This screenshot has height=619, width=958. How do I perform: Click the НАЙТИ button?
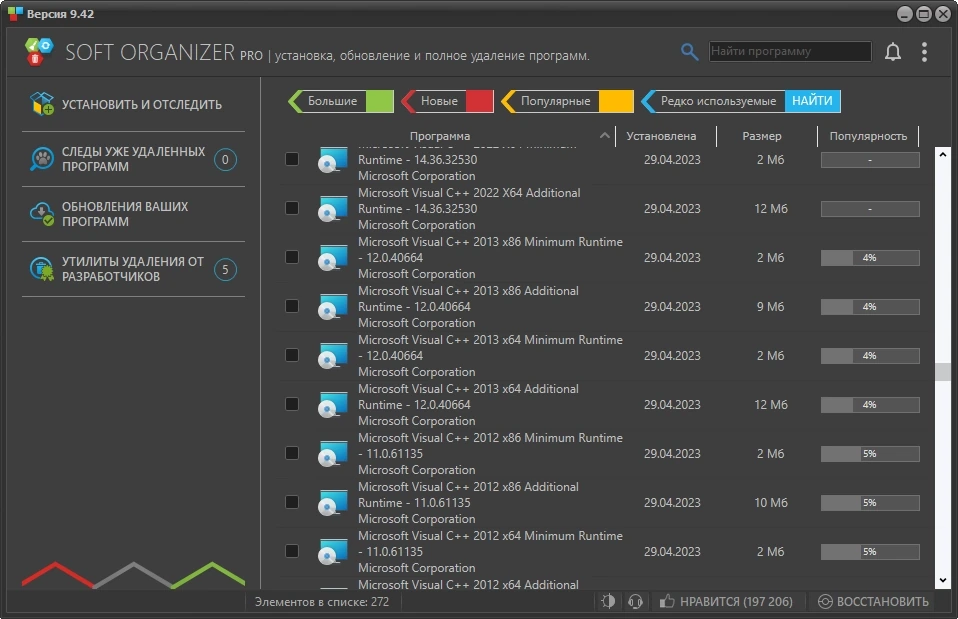coord(812,101)
